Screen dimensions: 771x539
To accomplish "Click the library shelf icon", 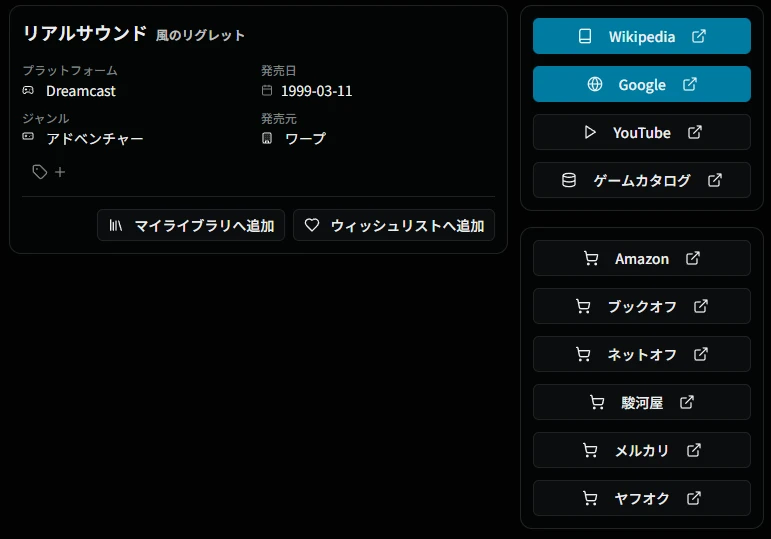I will [116, 225].
